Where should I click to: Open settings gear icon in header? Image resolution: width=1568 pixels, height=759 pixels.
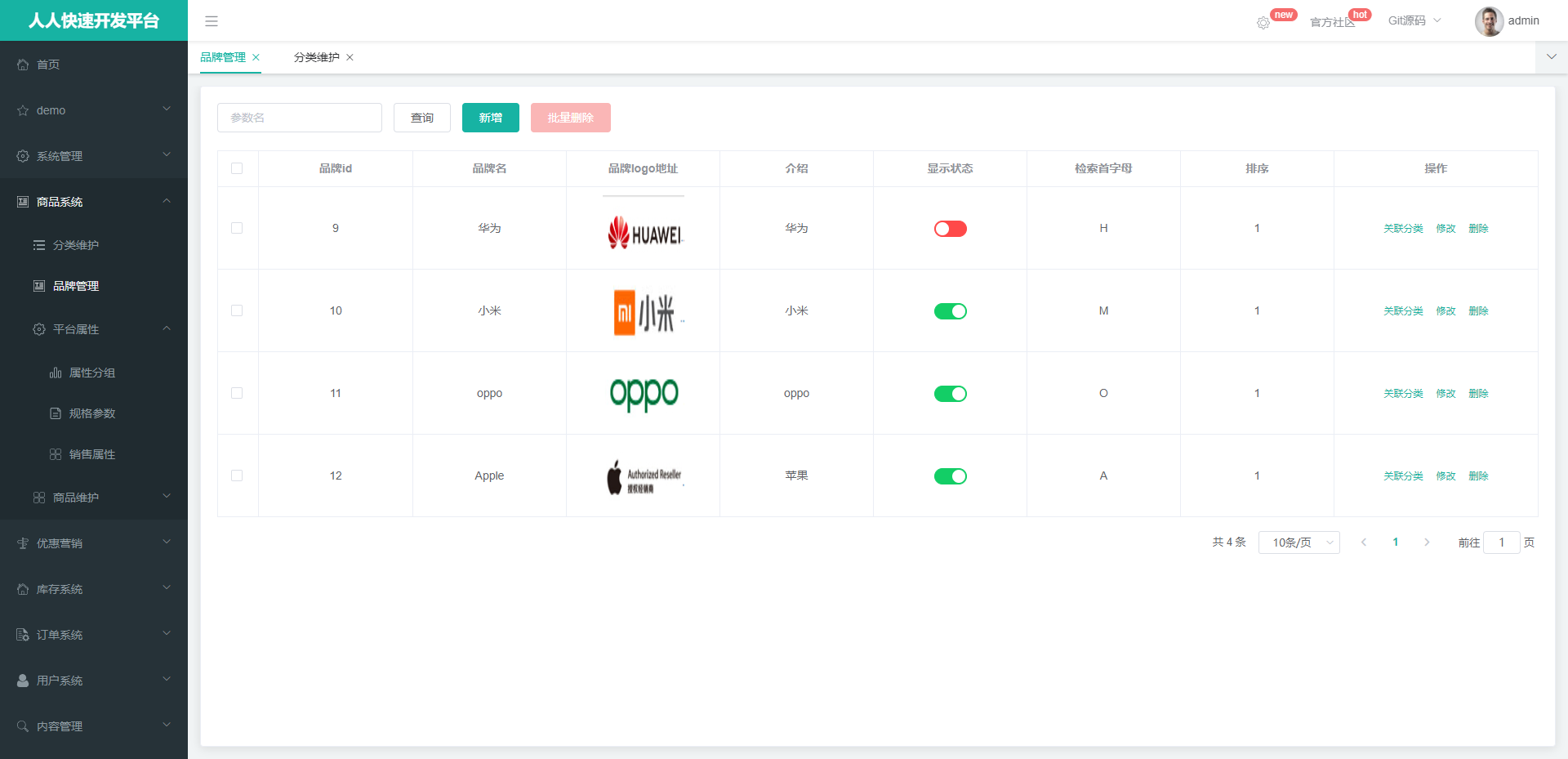coord(1263,23)
